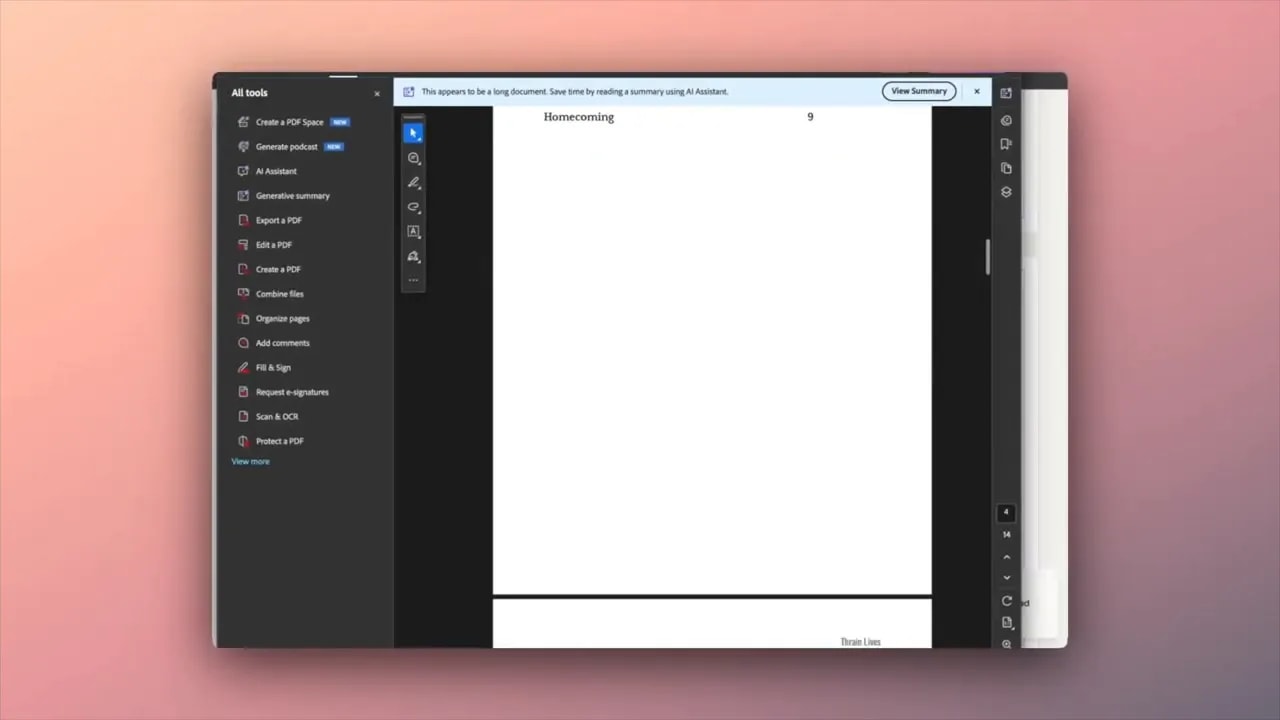Click the Organize pages icon
Screen dimensions: 1280x720
click(243, 318)
